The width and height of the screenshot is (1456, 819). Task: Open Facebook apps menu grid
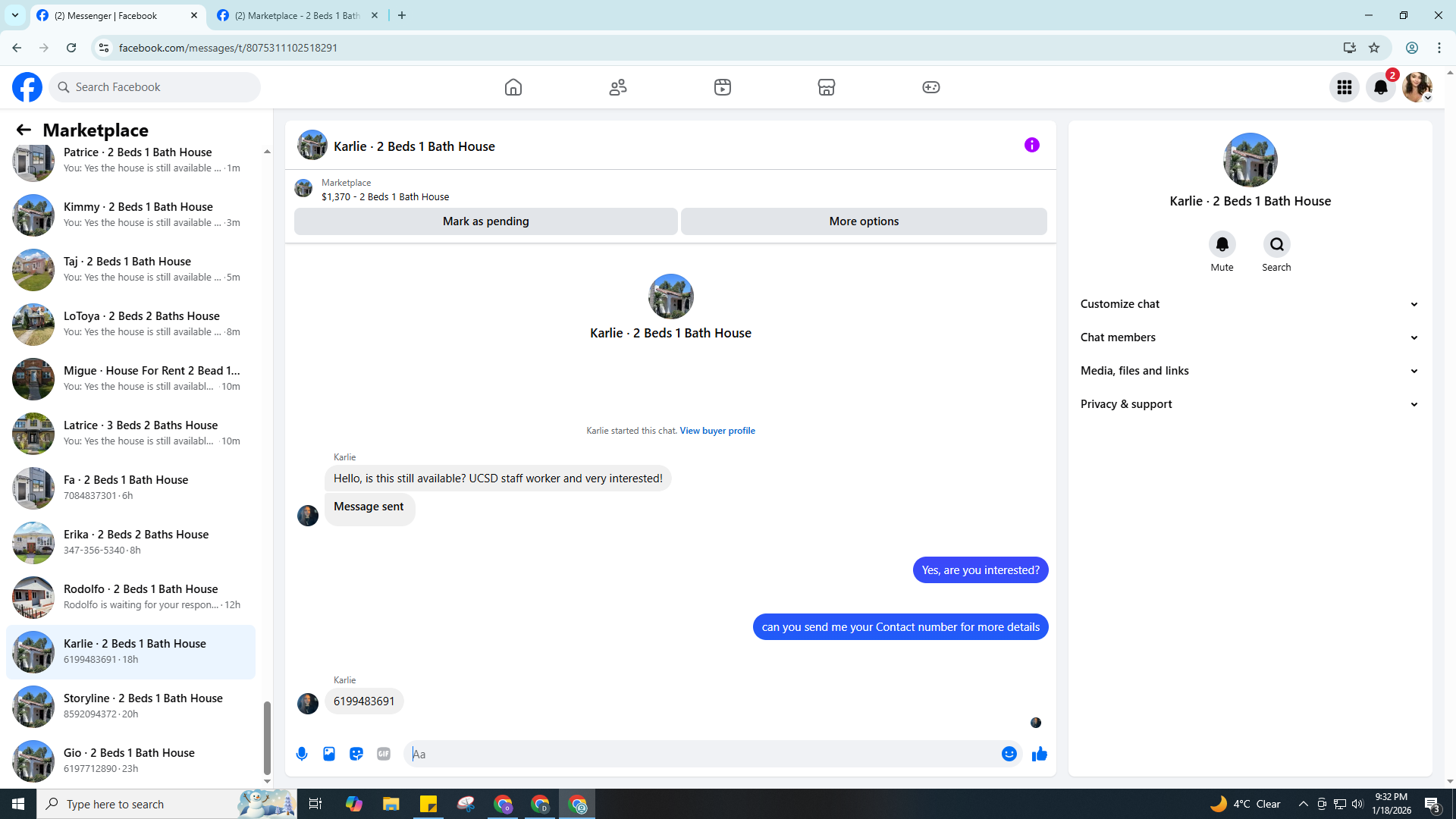click(1344, 87)
